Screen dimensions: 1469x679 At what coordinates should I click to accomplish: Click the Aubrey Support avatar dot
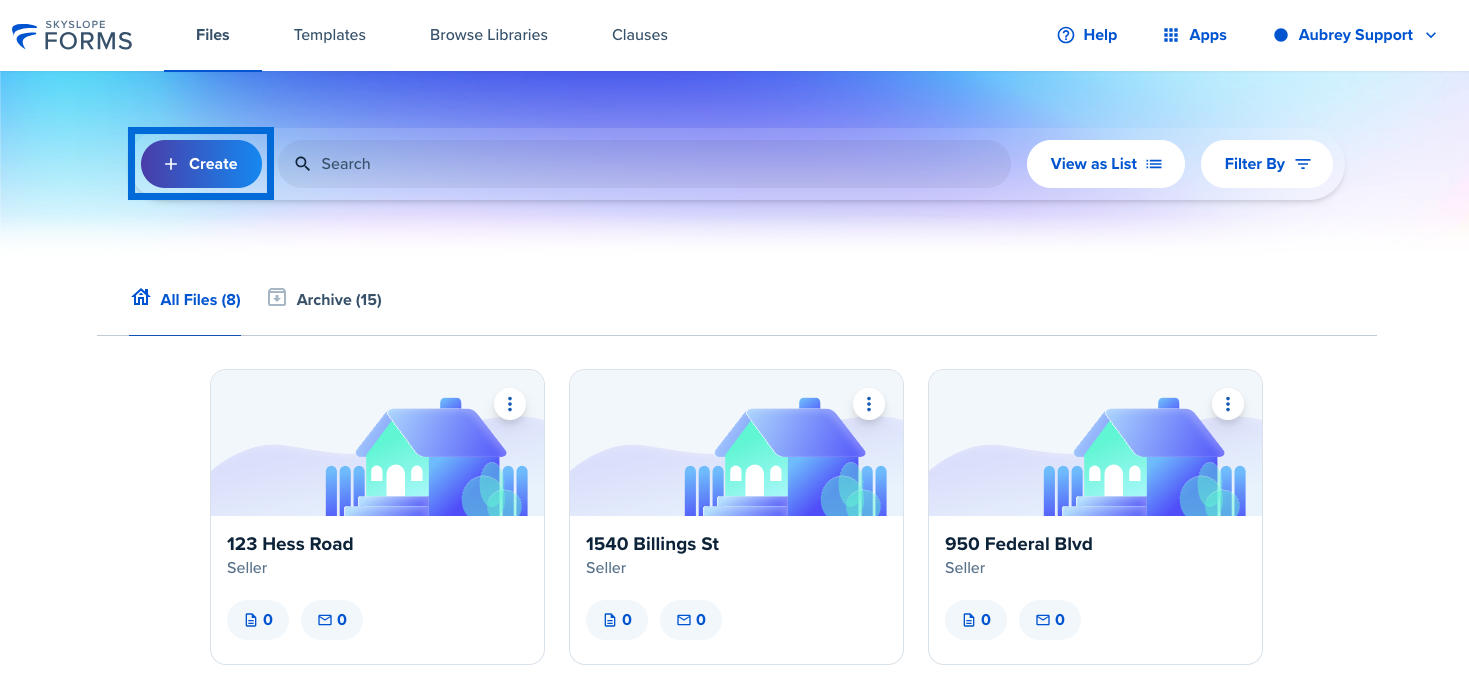pos(1281,35)
